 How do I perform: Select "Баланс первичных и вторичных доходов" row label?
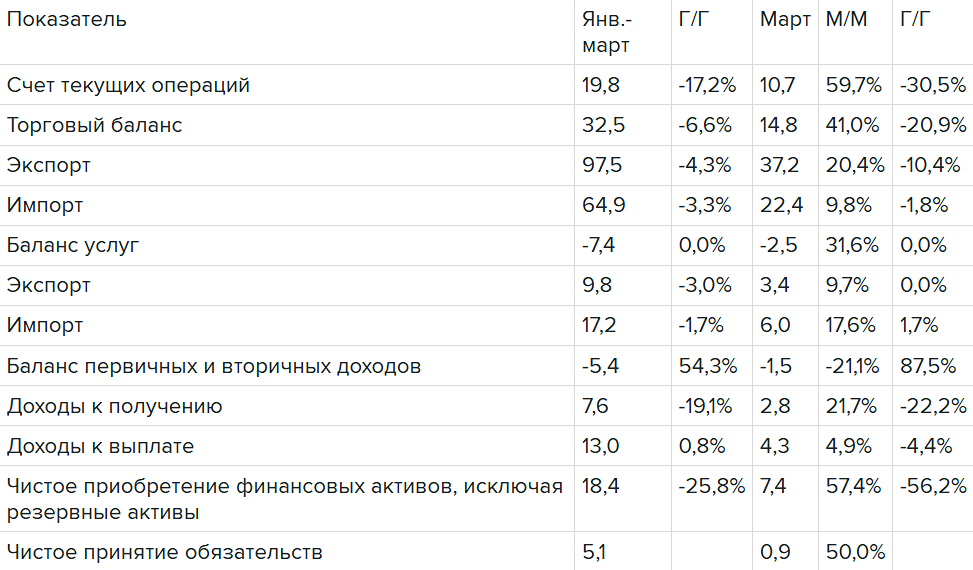[x=214, y=366]
